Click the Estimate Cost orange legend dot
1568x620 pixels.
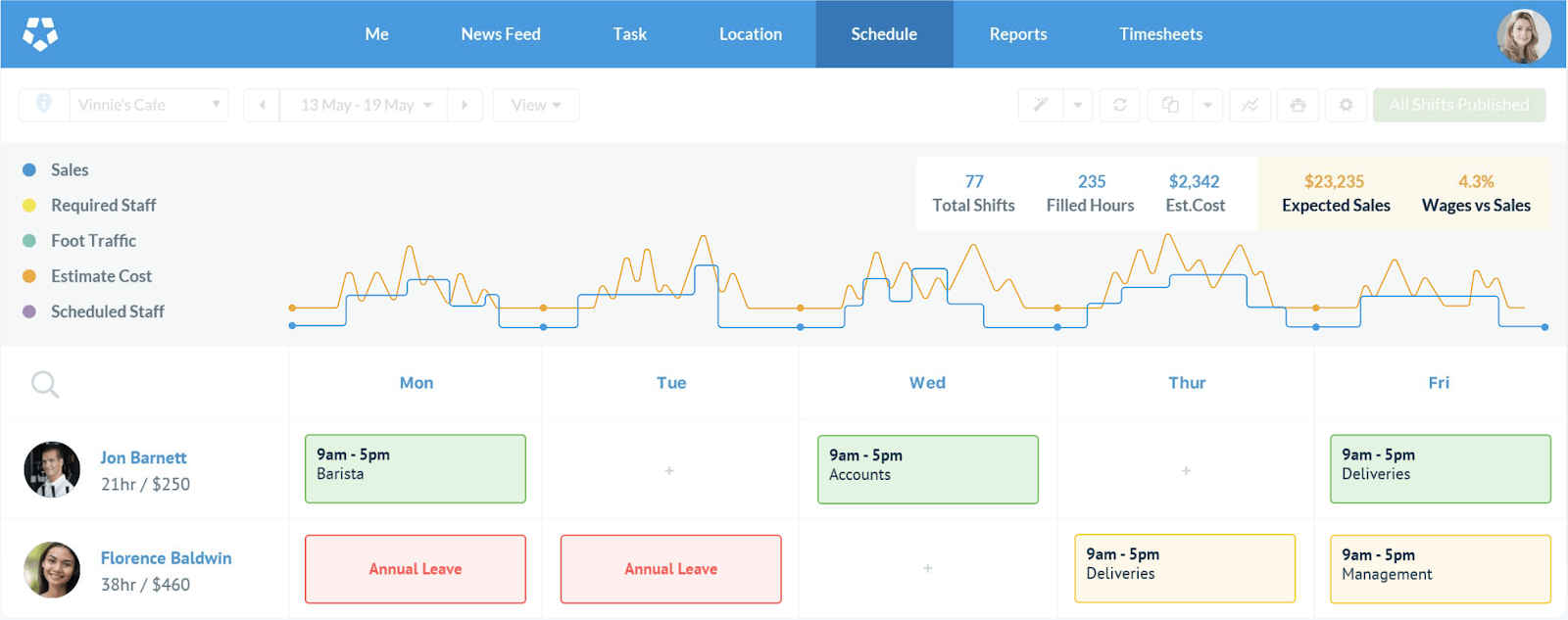point(29,276)
